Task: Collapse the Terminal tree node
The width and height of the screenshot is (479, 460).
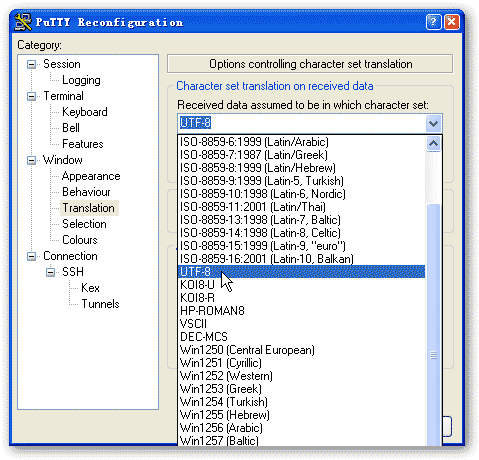Action: coord(31,96)
